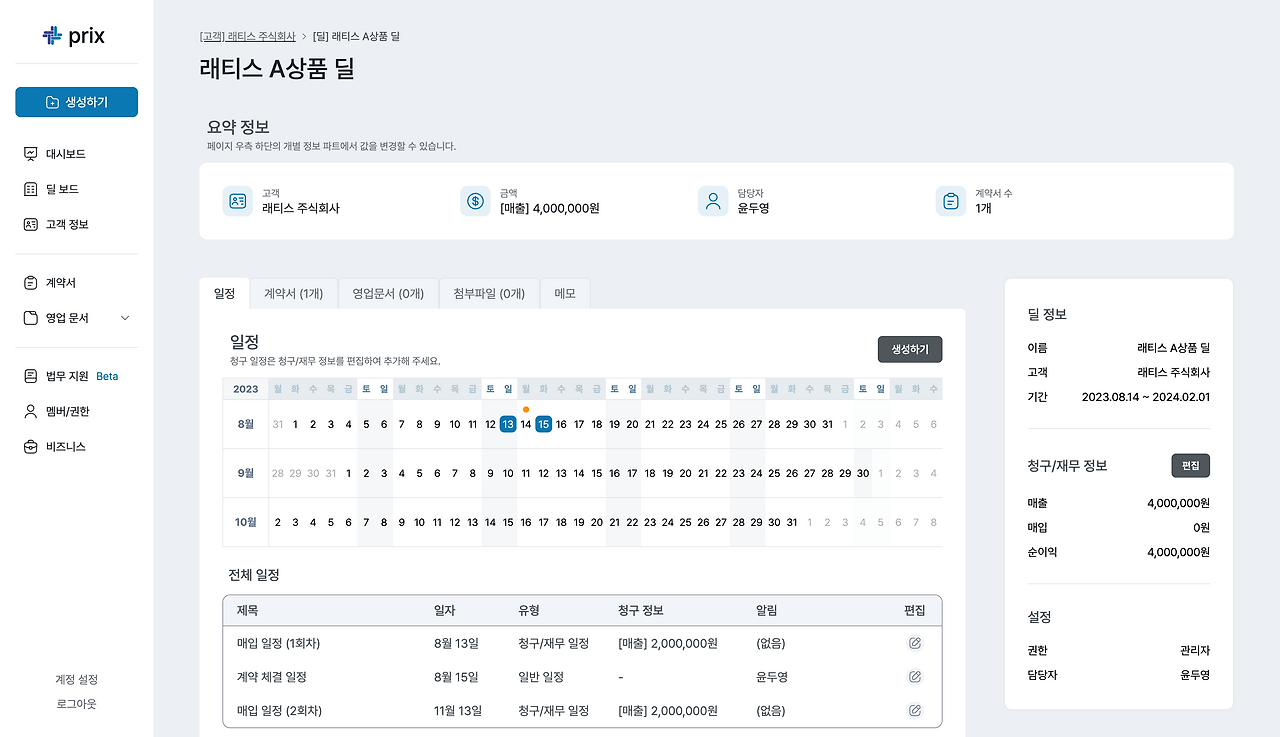Screen dimensions: 1280x737
Task: Click the dollar icon next to 금액
Action: 474,200
